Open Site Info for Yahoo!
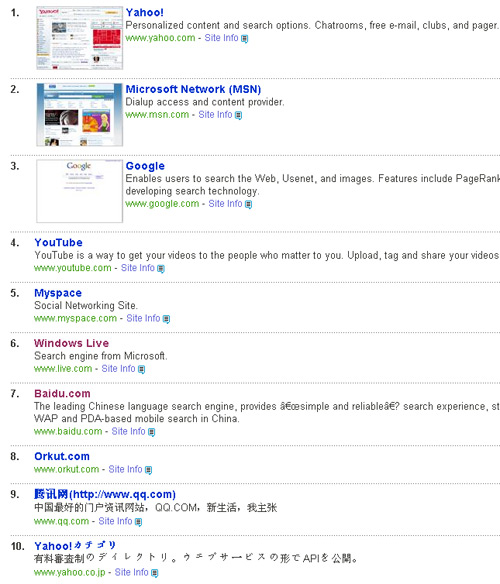500x584 pixels. click(x=221, y=38)
